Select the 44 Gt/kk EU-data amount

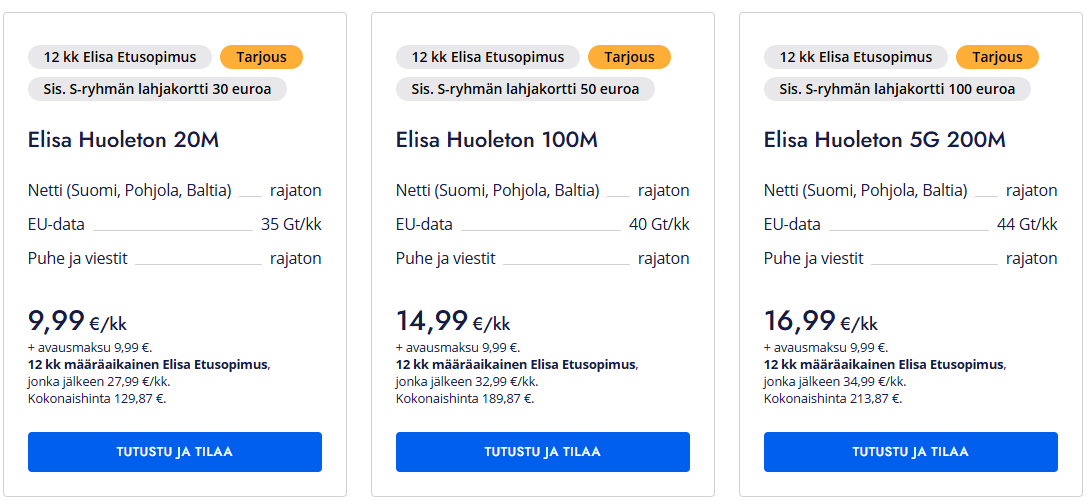[1027, 224]
